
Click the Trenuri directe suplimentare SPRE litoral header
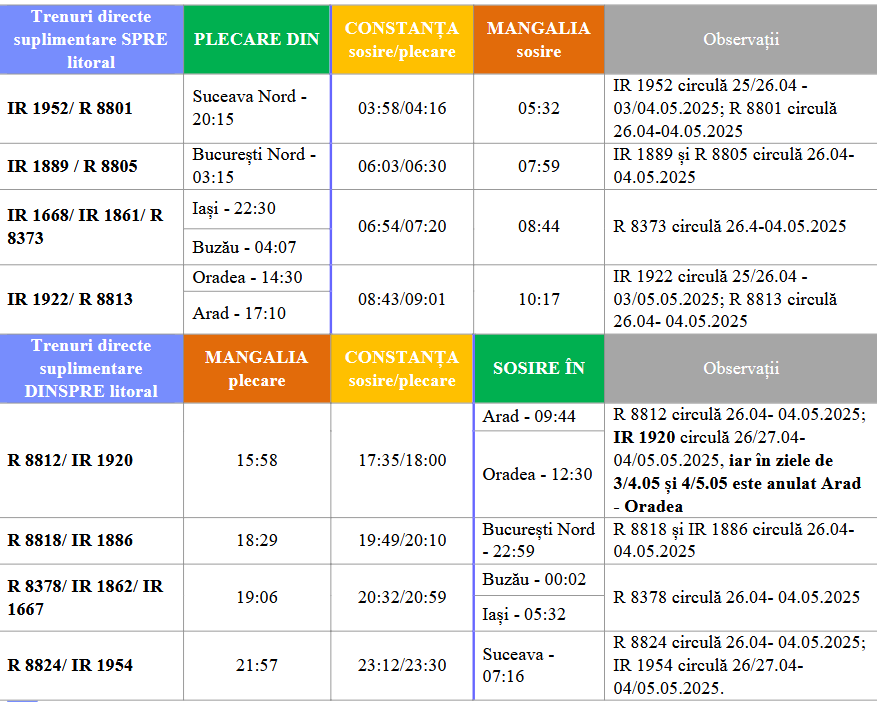(91, 39)
